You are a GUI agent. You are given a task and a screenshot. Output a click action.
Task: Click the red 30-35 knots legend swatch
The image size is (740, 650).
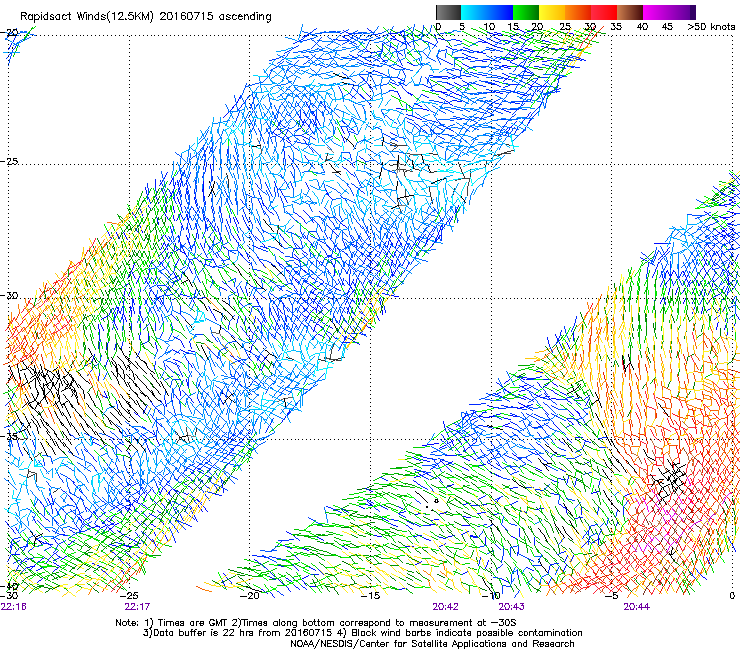tap(604, 12)
